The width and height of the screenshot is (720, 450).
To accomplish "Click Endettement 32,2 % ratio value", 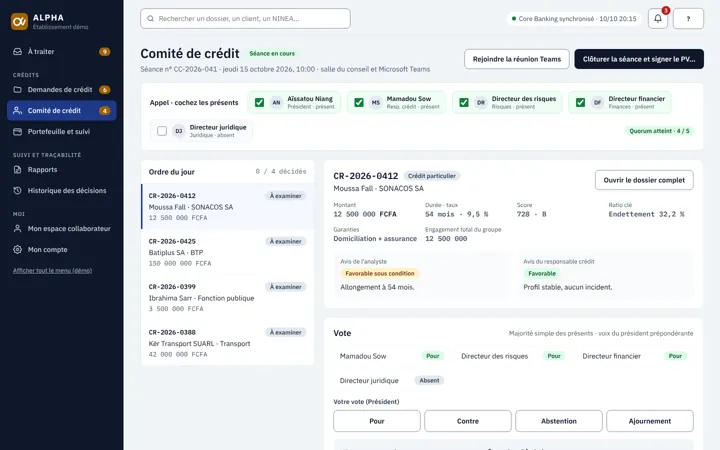I will click(x=646, y=214).
